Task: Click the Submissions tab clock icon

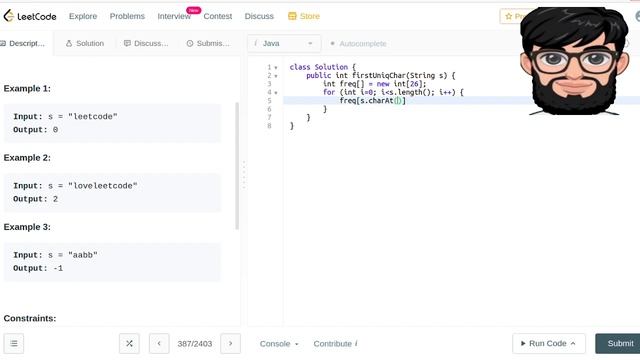Action: click(190, 43)
